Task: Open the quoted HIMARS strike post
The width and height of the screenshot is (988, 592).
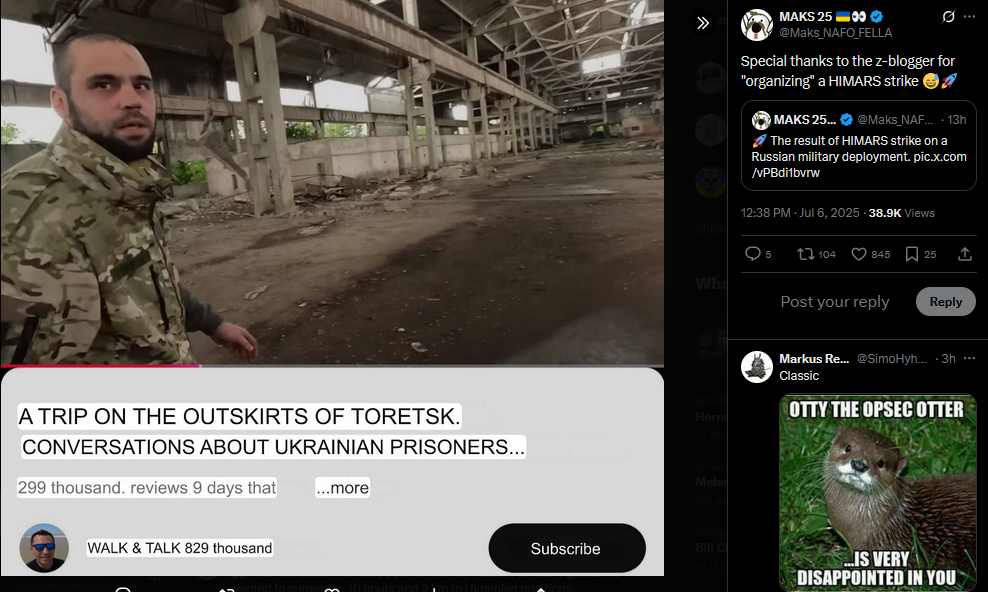Action: (x=858, y=145)
